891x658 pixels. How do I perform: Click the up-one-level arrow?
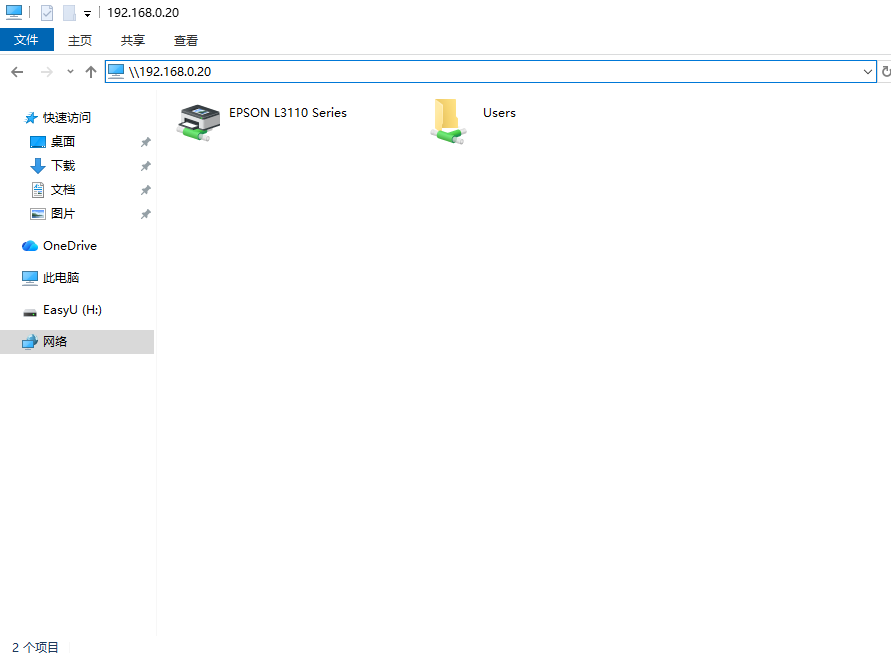click(91, 72)
